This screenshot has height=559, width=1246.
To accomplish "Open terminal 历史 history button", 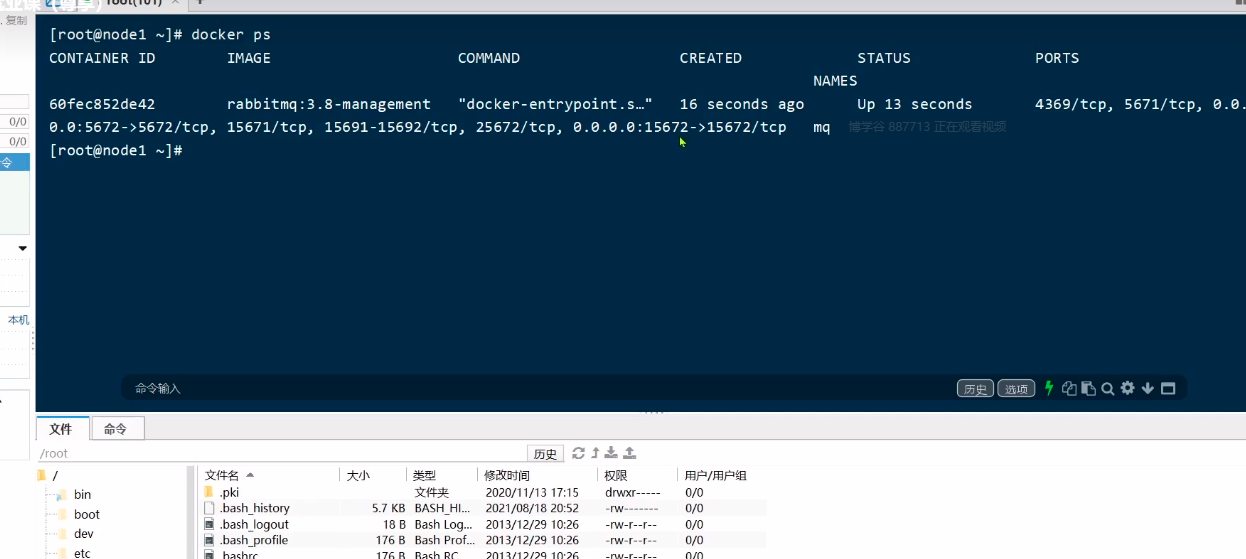I will click(975, 389).
